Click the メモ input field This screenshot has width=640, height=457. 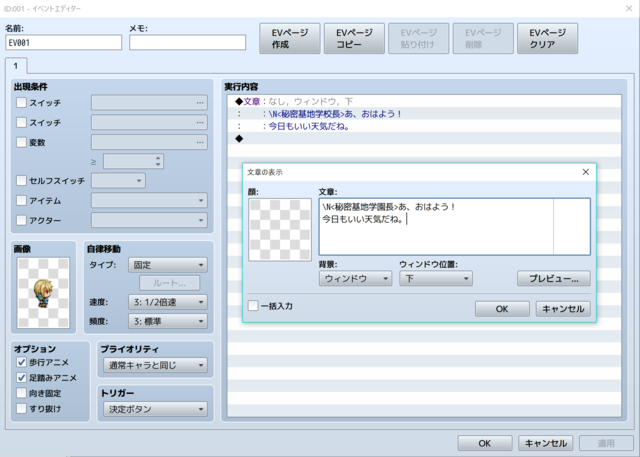tap(187, 42)
